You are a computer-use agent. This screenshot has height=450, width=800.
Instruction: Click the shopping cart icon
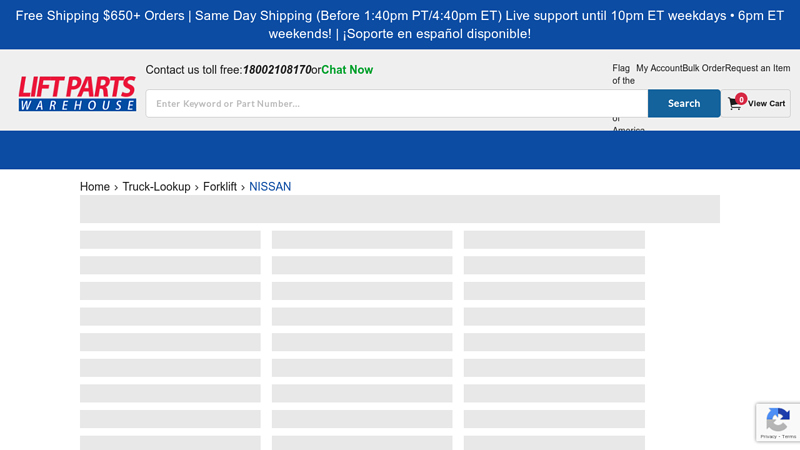coord(735,104)
